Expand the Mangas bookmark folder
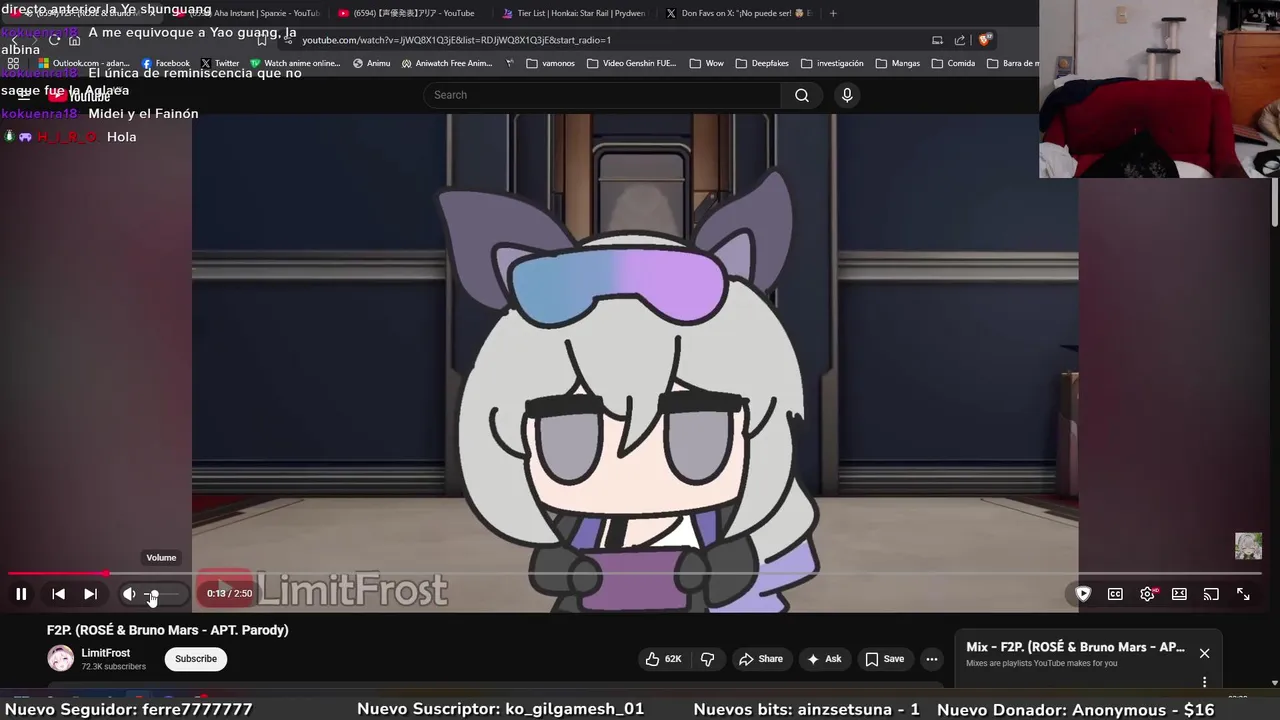 click(898, 63)
